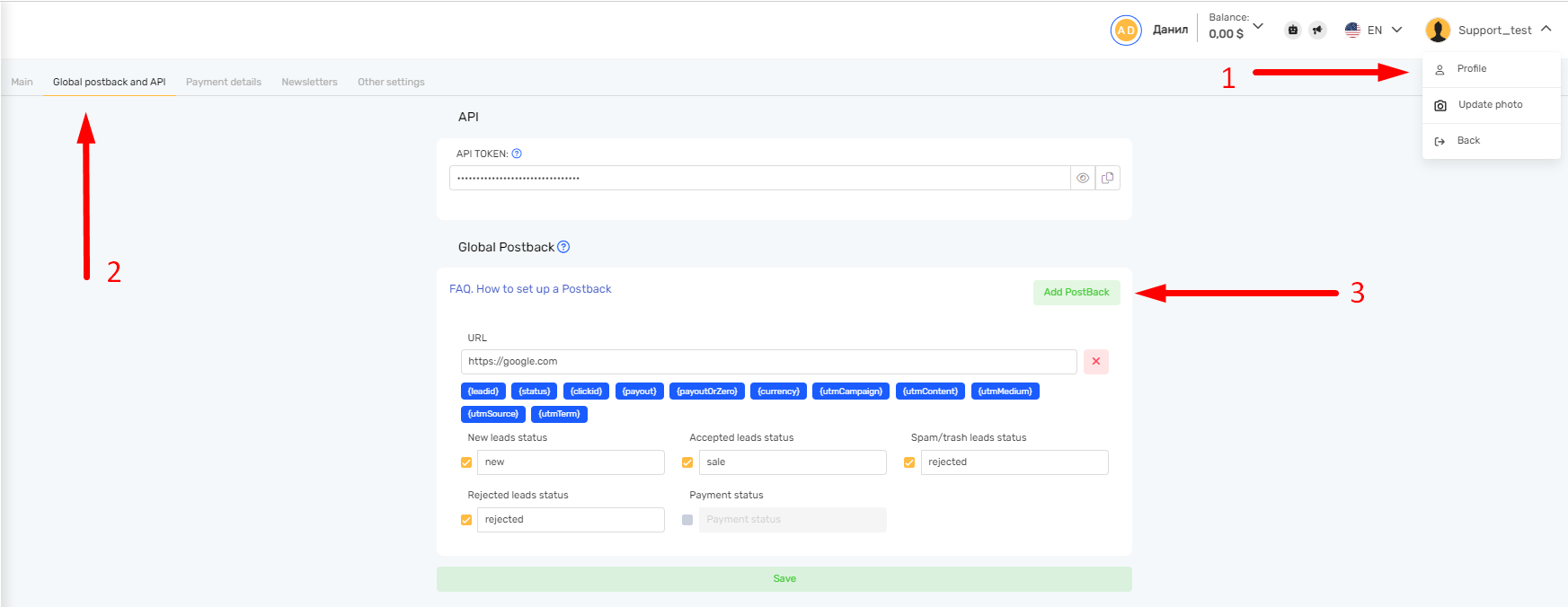
Task: Click the AD manager avatar icon
Action: (1125, 30)
